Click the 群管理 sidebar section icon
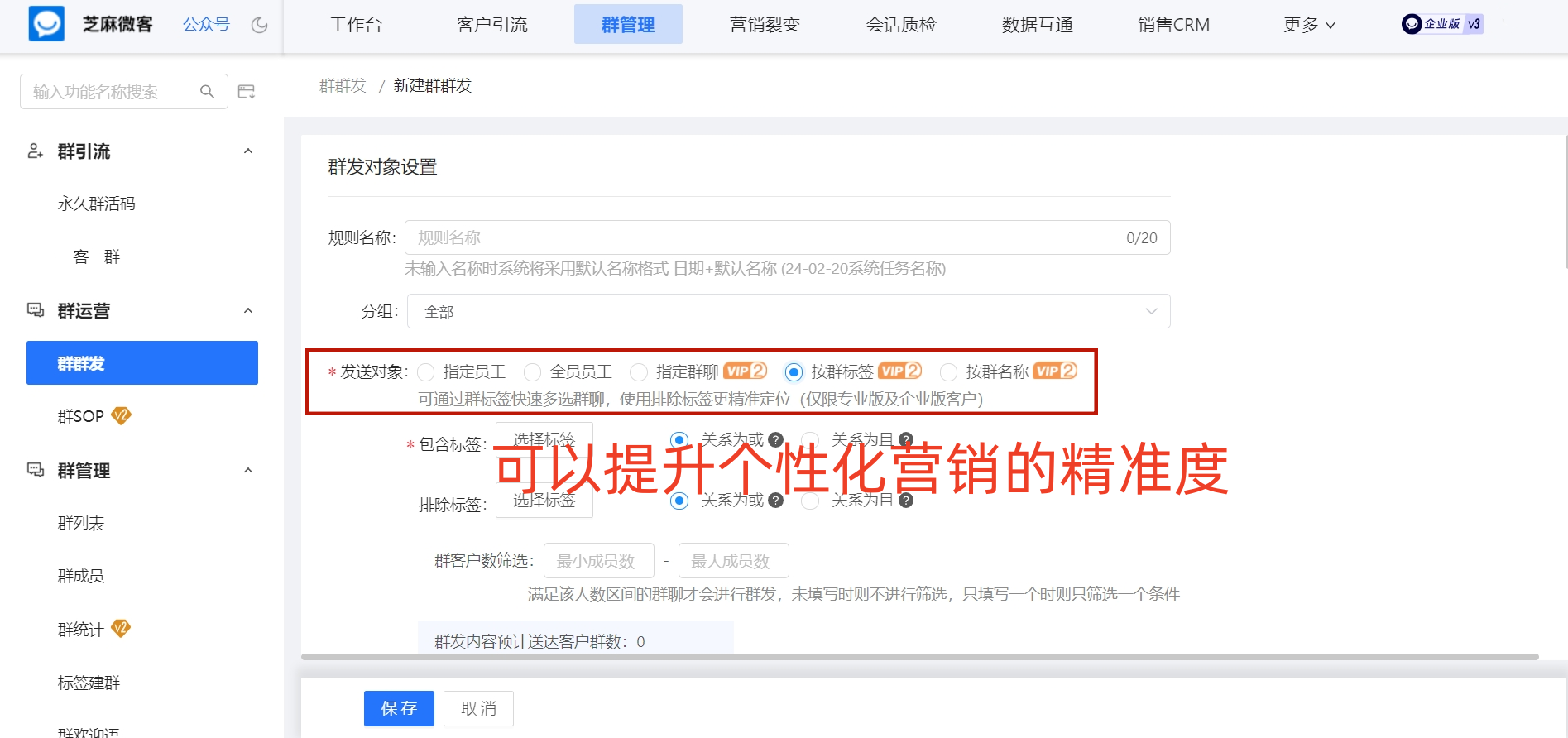Viewport: 1568px width, 738px height. 36,470
